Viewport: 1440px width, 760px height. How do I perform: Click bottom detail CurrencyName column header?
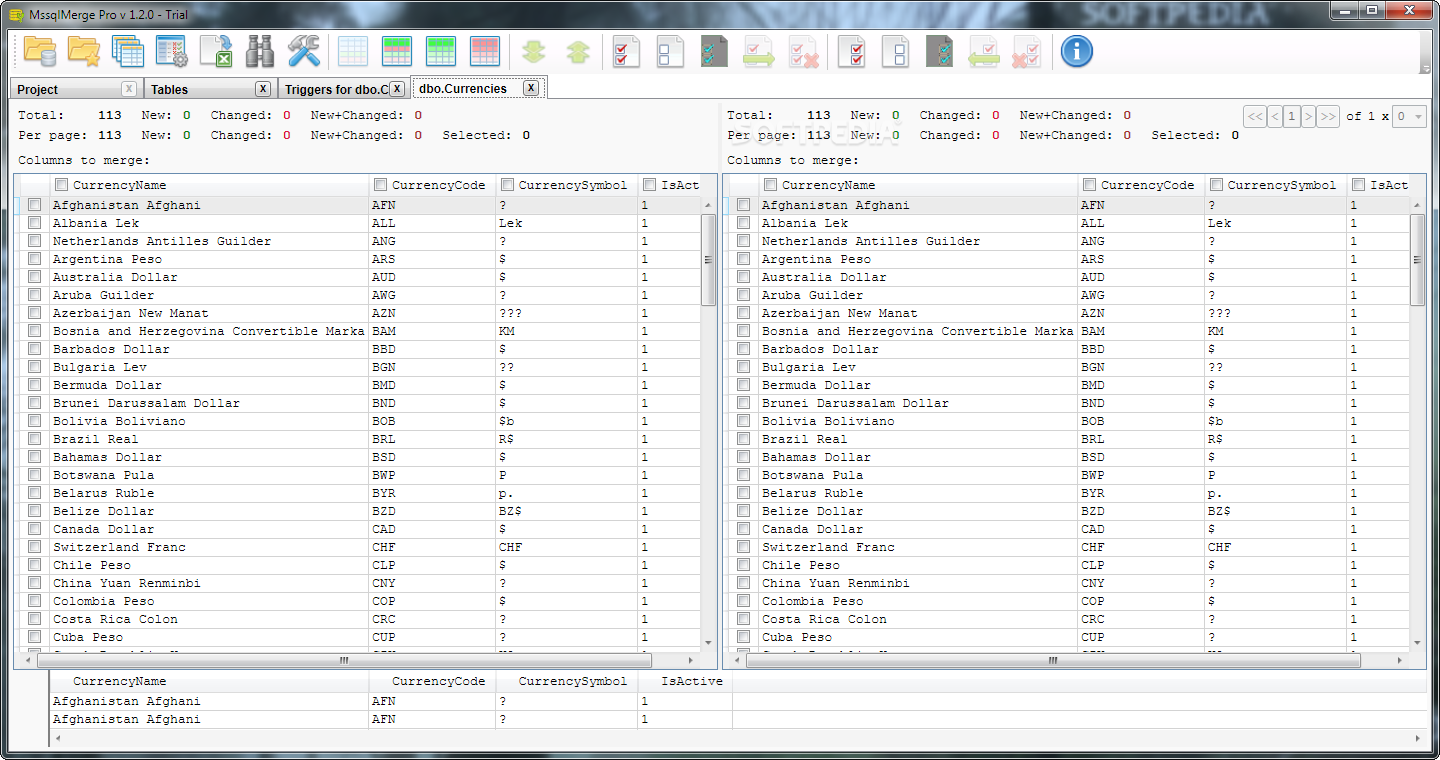click(x=209, y=681)
